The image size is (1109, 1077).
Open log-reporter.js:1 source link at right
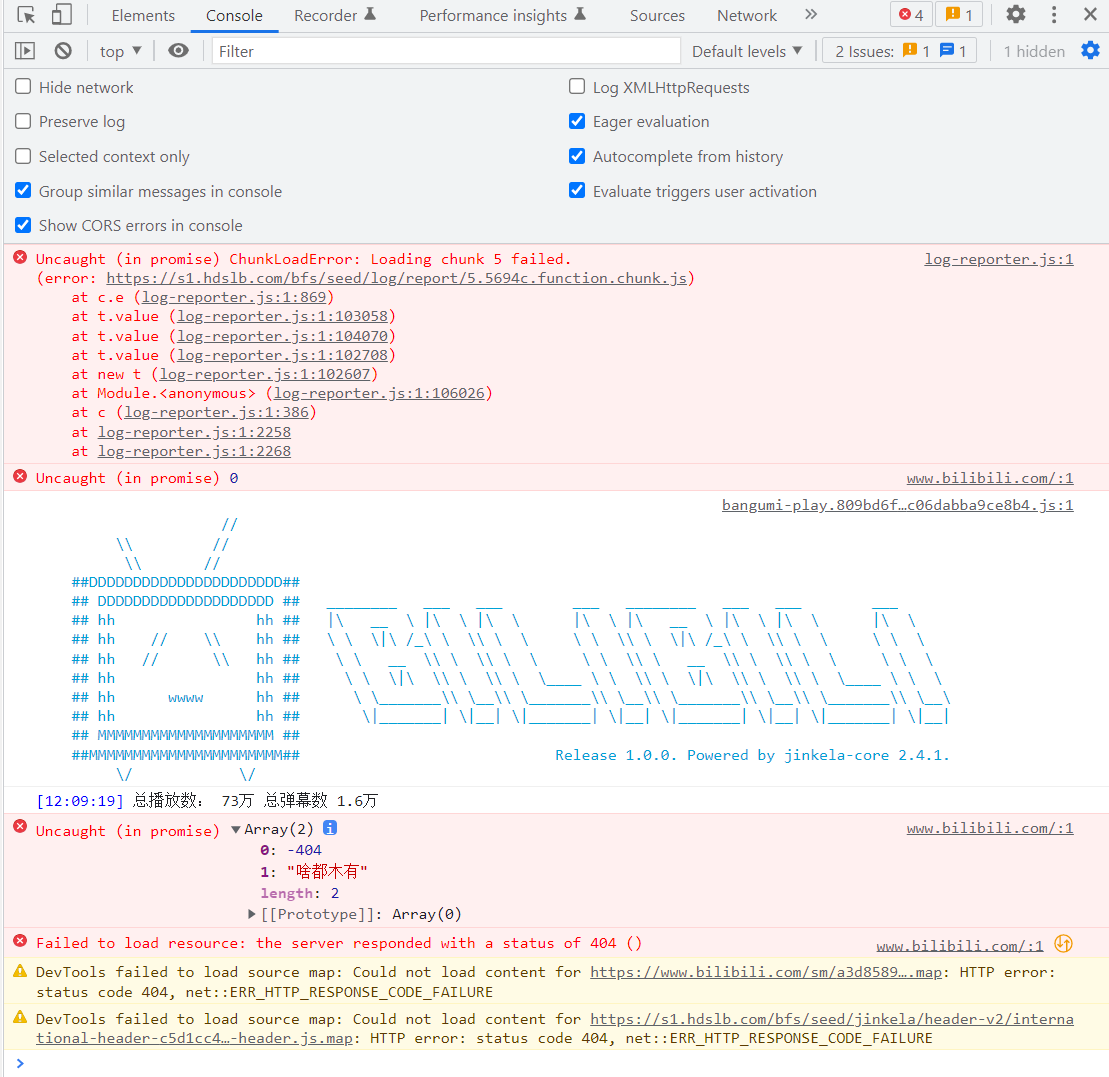[999, 260]
